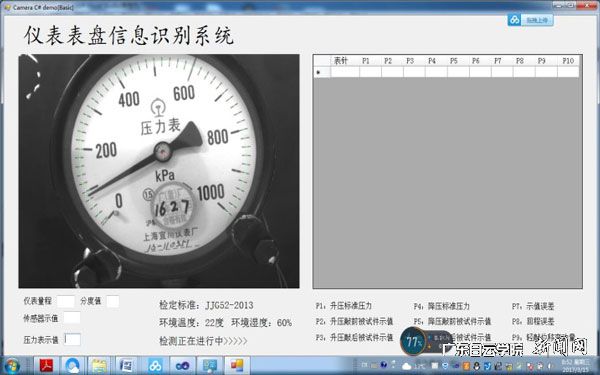Click the P7: 示值误差 legend text
Image resolution: width=600 pixels, height=375 pixels.
tap(533, 306)
